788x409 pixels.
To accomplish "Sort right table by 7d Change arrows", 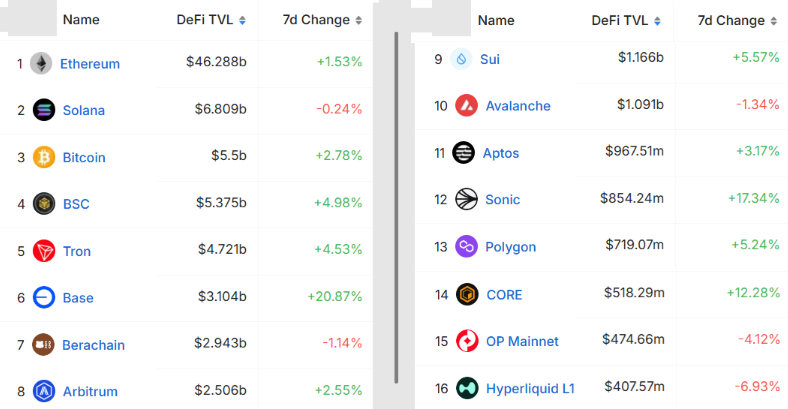I will [x=773, y=21].
